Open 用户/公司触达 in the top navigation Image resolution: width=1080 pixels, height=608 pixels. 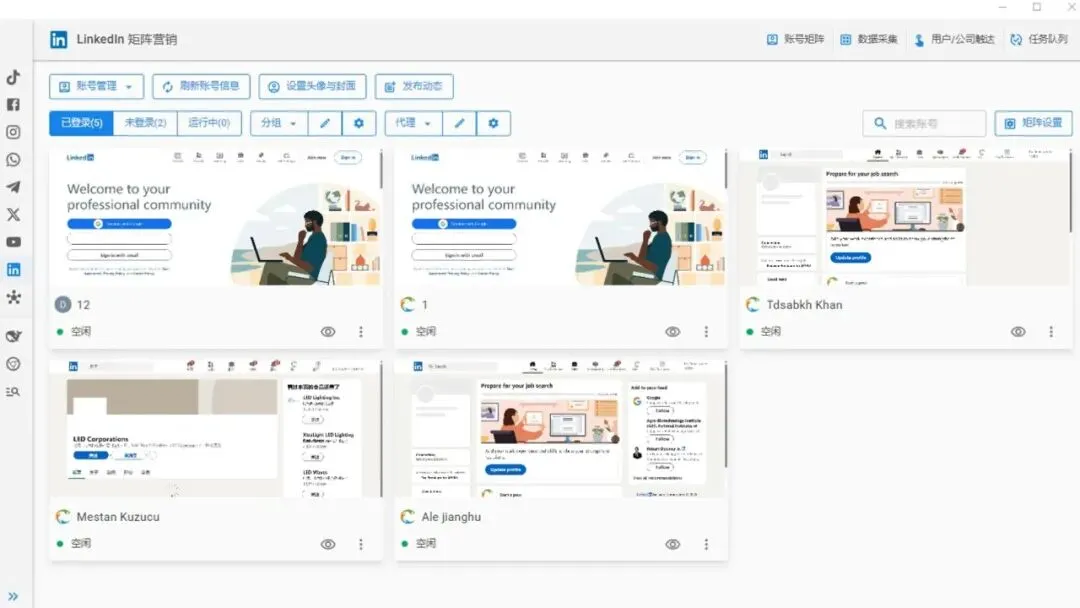(x=954, y=39)
